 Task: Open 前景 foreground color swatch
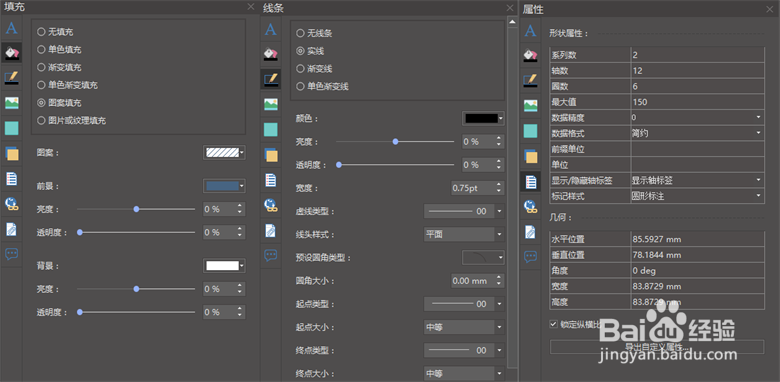pos(224,186)
